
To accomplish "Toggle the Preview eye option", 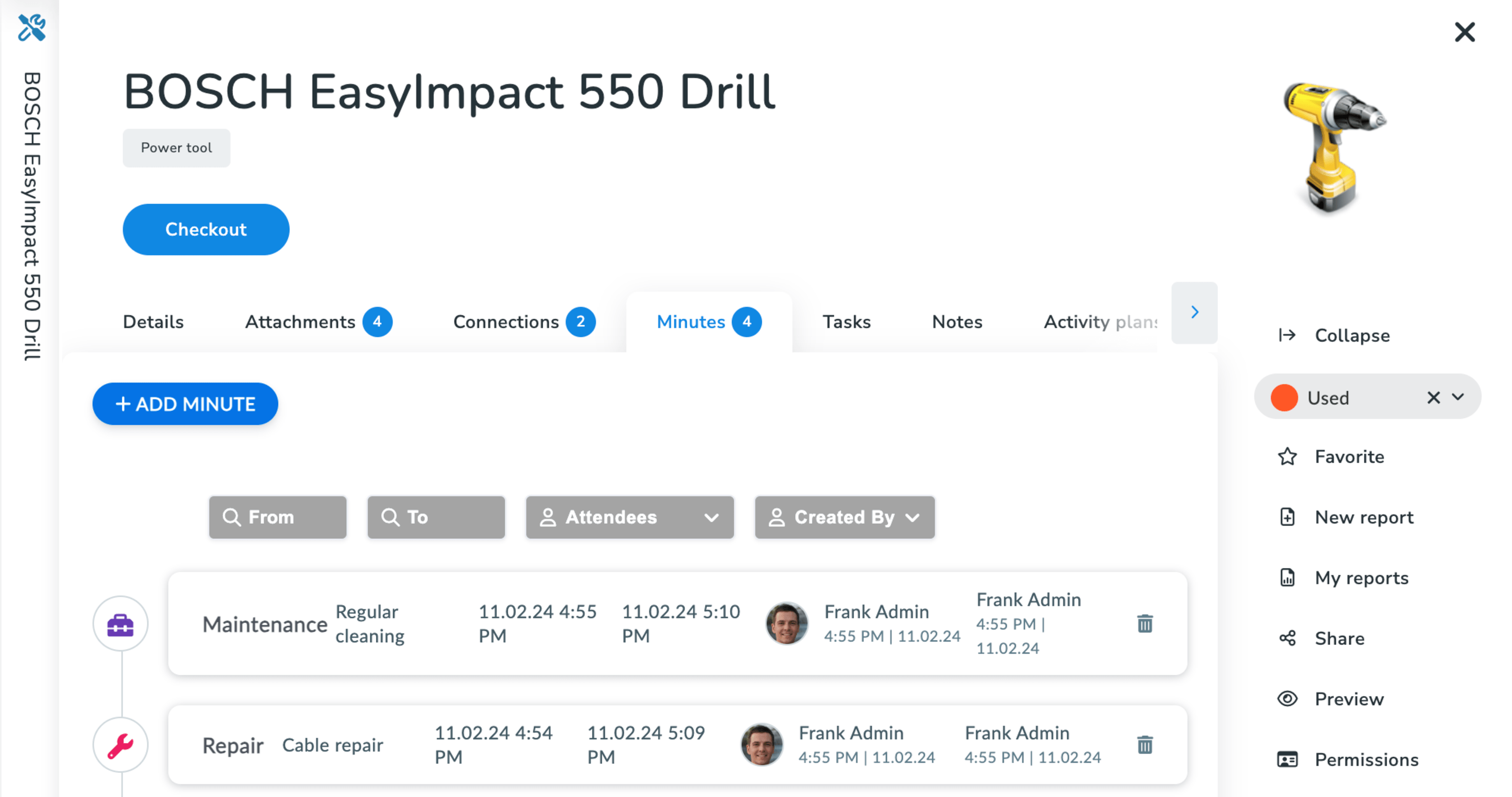I will (x=1348, y=699).
